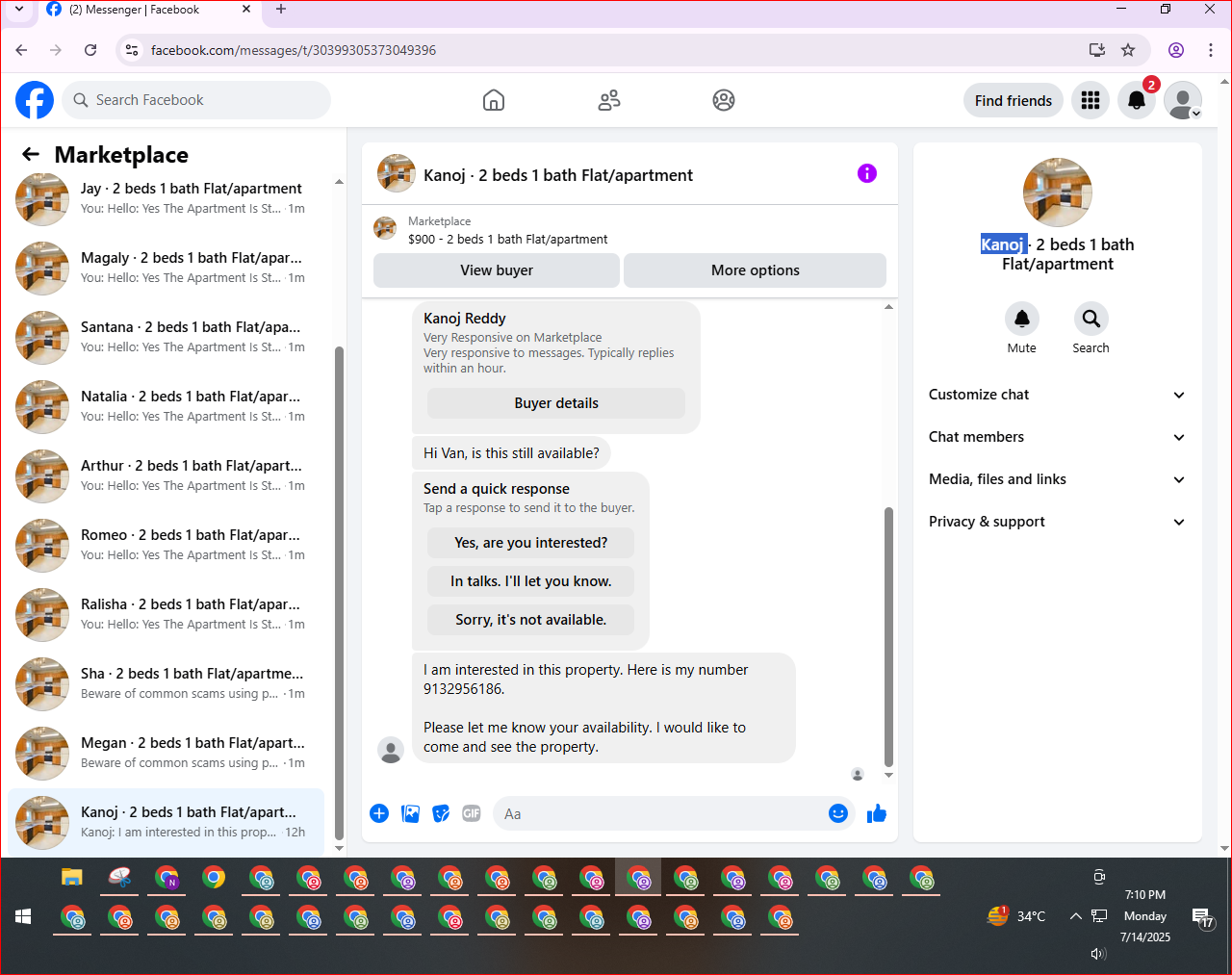The image size is (1232, 975).
Task: Focus the Aa message input box
Action: click(674, 814)
